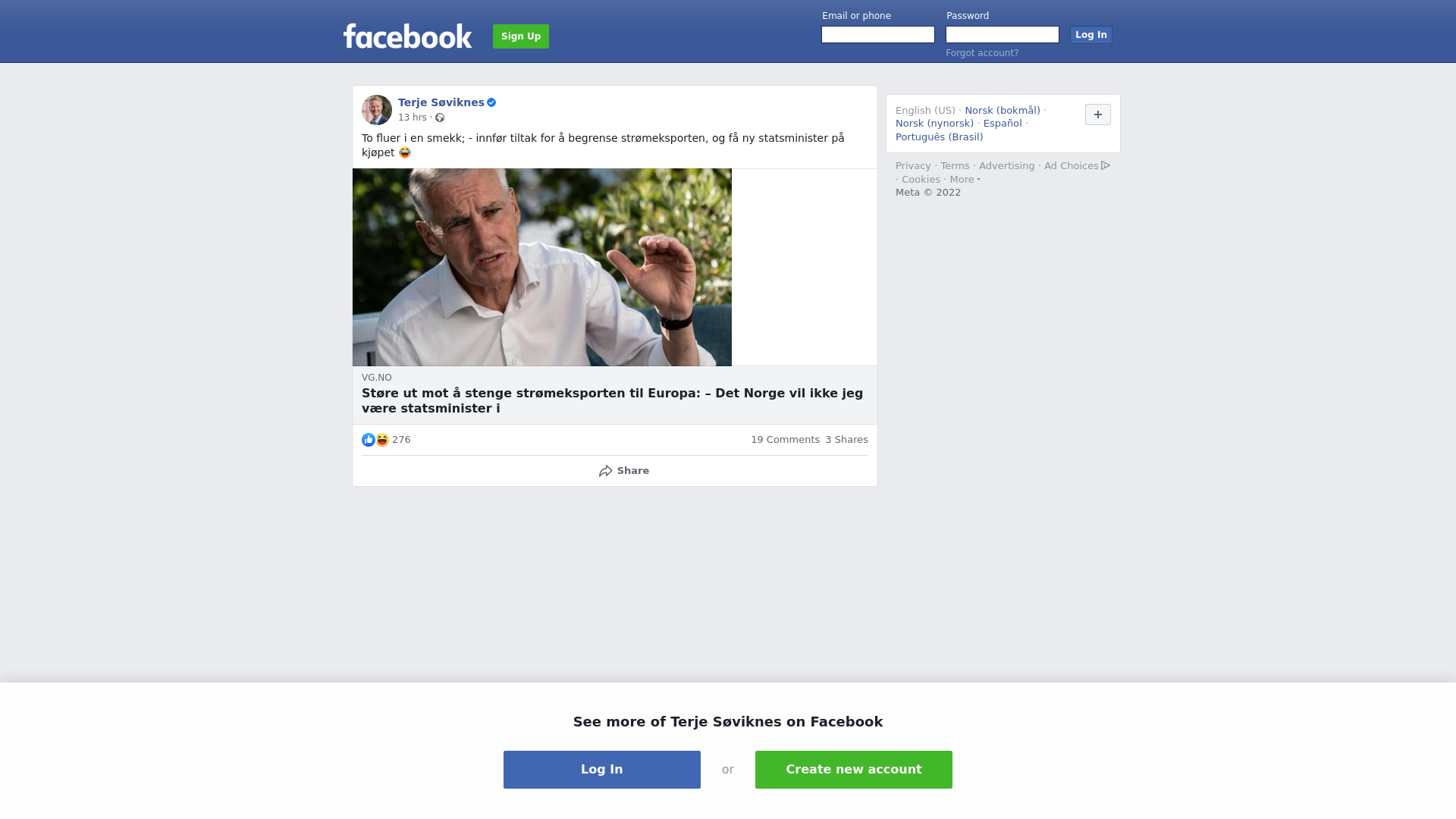This screenshot has height=819, width=1456.
Task: Click the like reaction icon
Action: tap(369, 440)
